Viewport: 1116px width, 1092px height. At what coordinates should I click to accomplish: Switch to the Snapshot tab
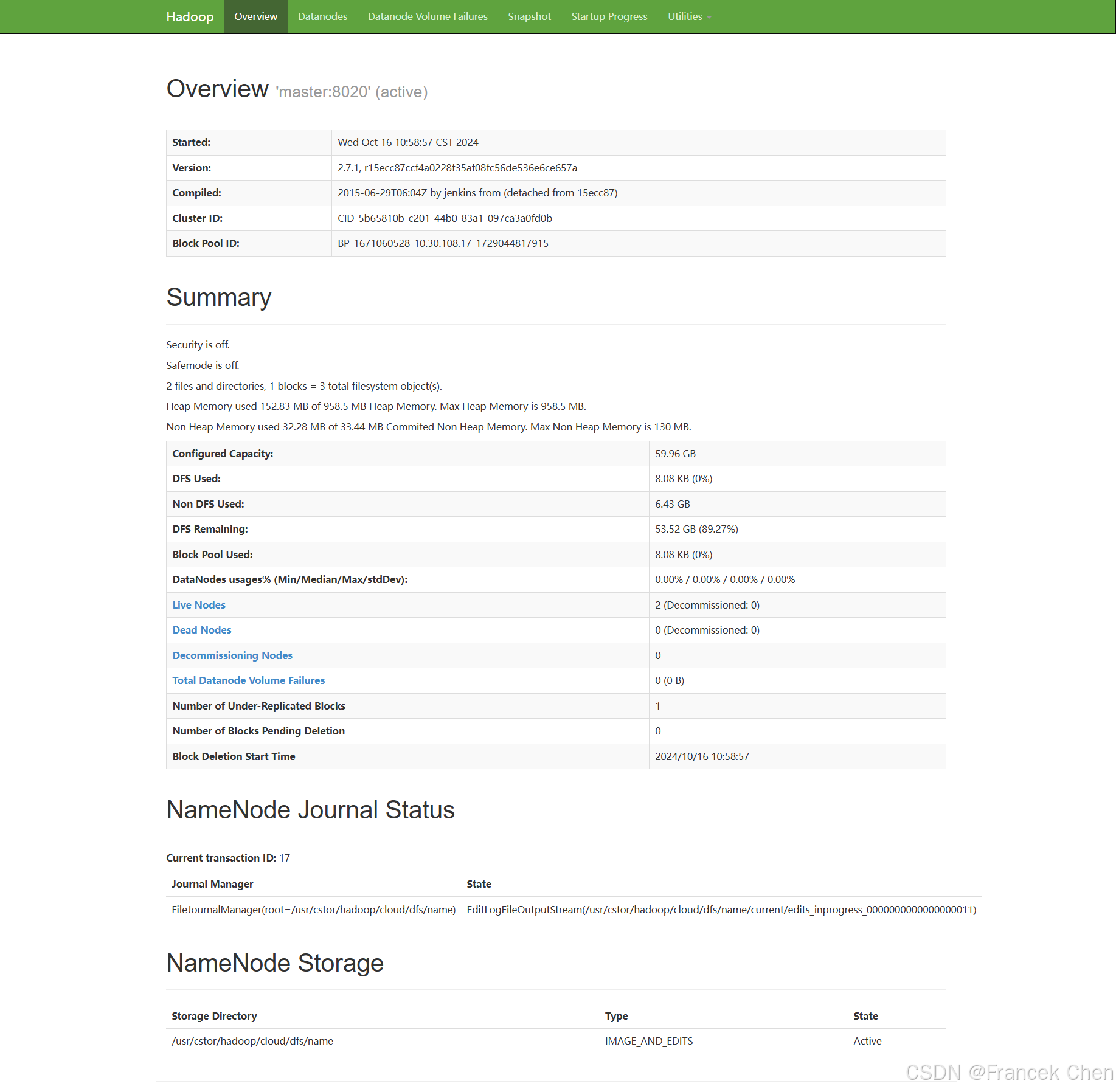[529, 17]
